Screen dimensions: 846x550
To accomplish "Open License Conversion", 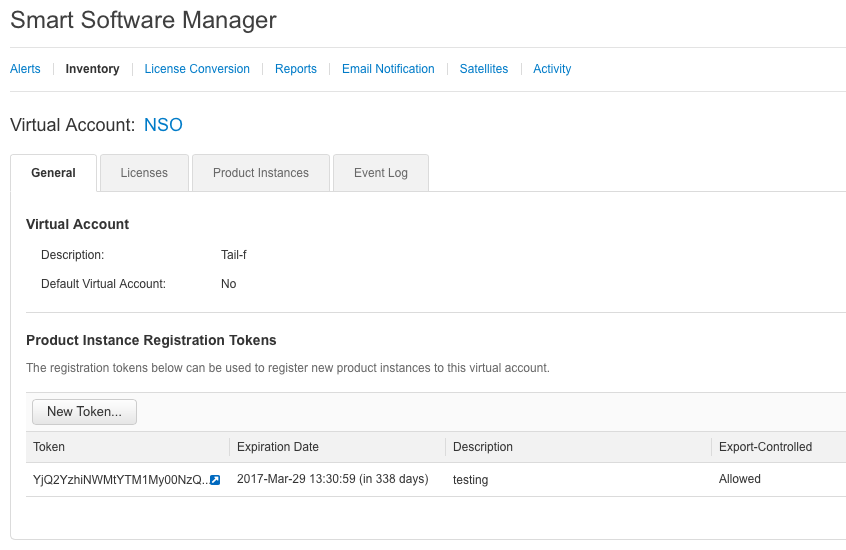I will pos(197,69).
